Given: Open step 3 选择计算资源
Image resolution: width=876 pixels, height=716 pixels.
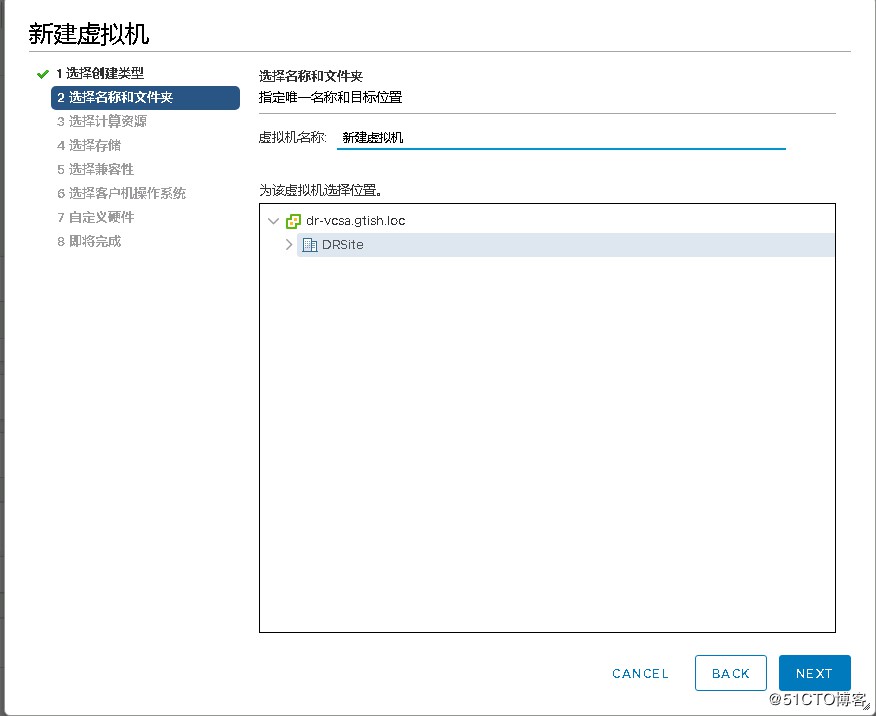Looking at the screenshot, I should [x=102, y=121].
